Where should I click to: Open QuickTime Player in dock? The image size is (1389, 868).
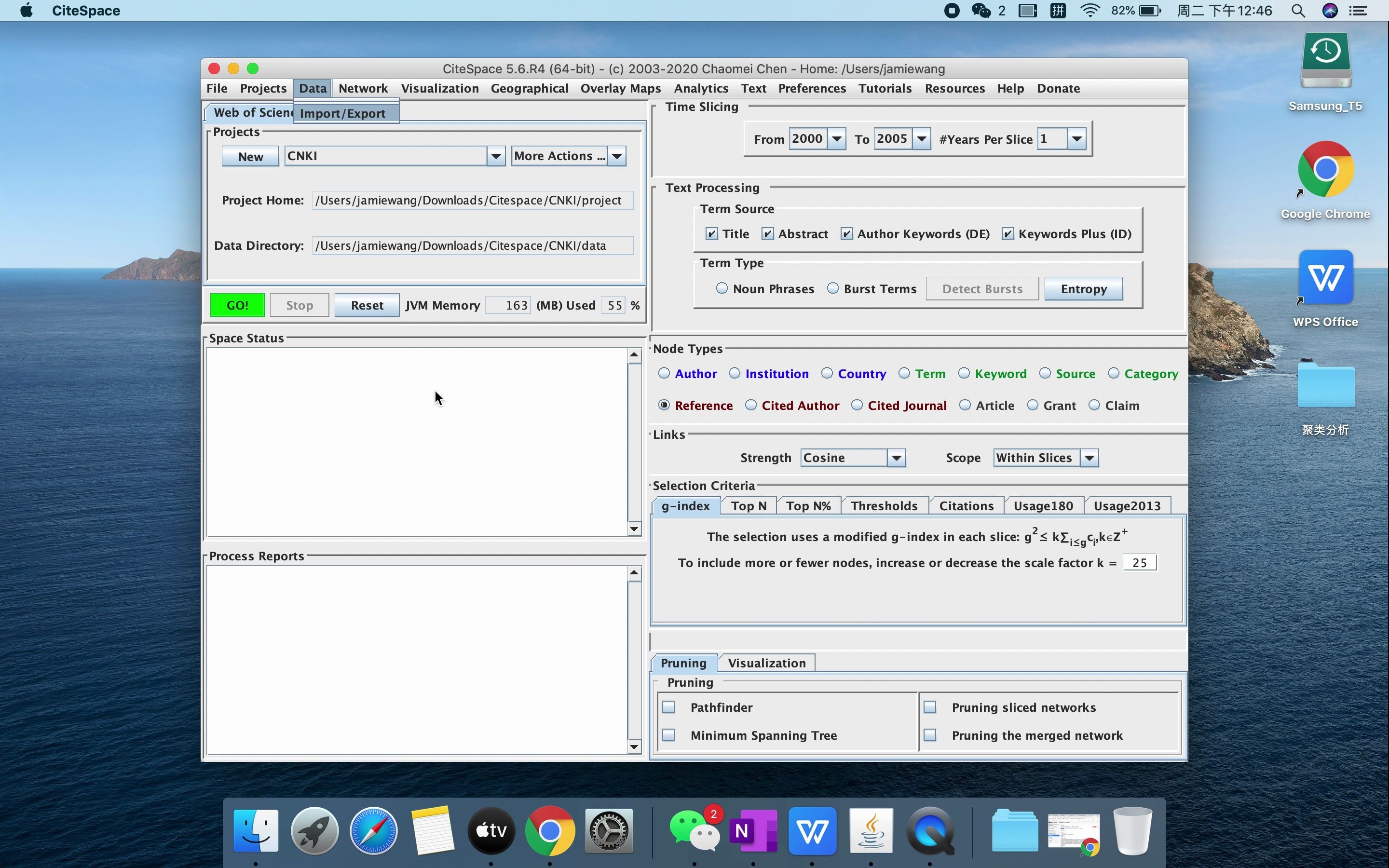(x=930, y=830)
